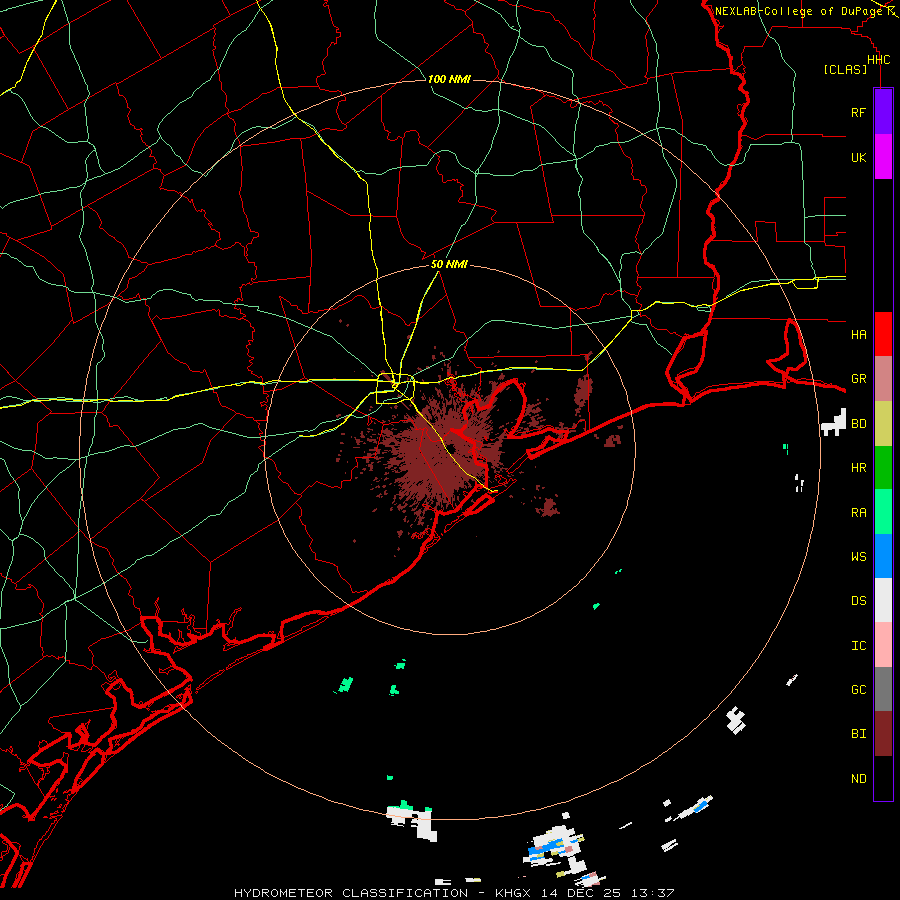The height and width of the screenshot is (900, 900).
Task: Click the UK legend label
Action: 858,157
